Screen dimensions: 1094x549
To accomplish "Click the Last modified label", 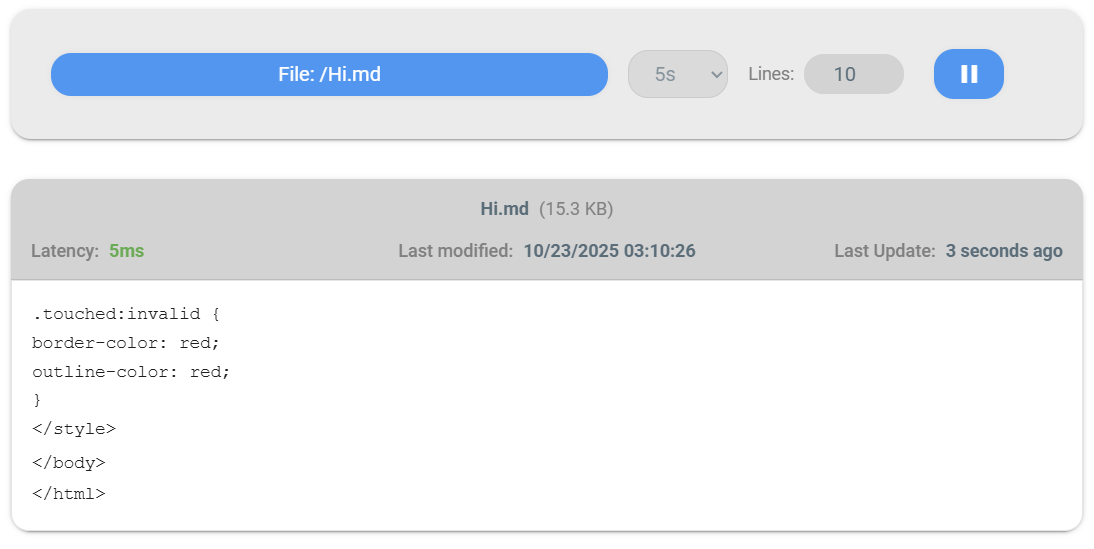I will tap(455, 251).
